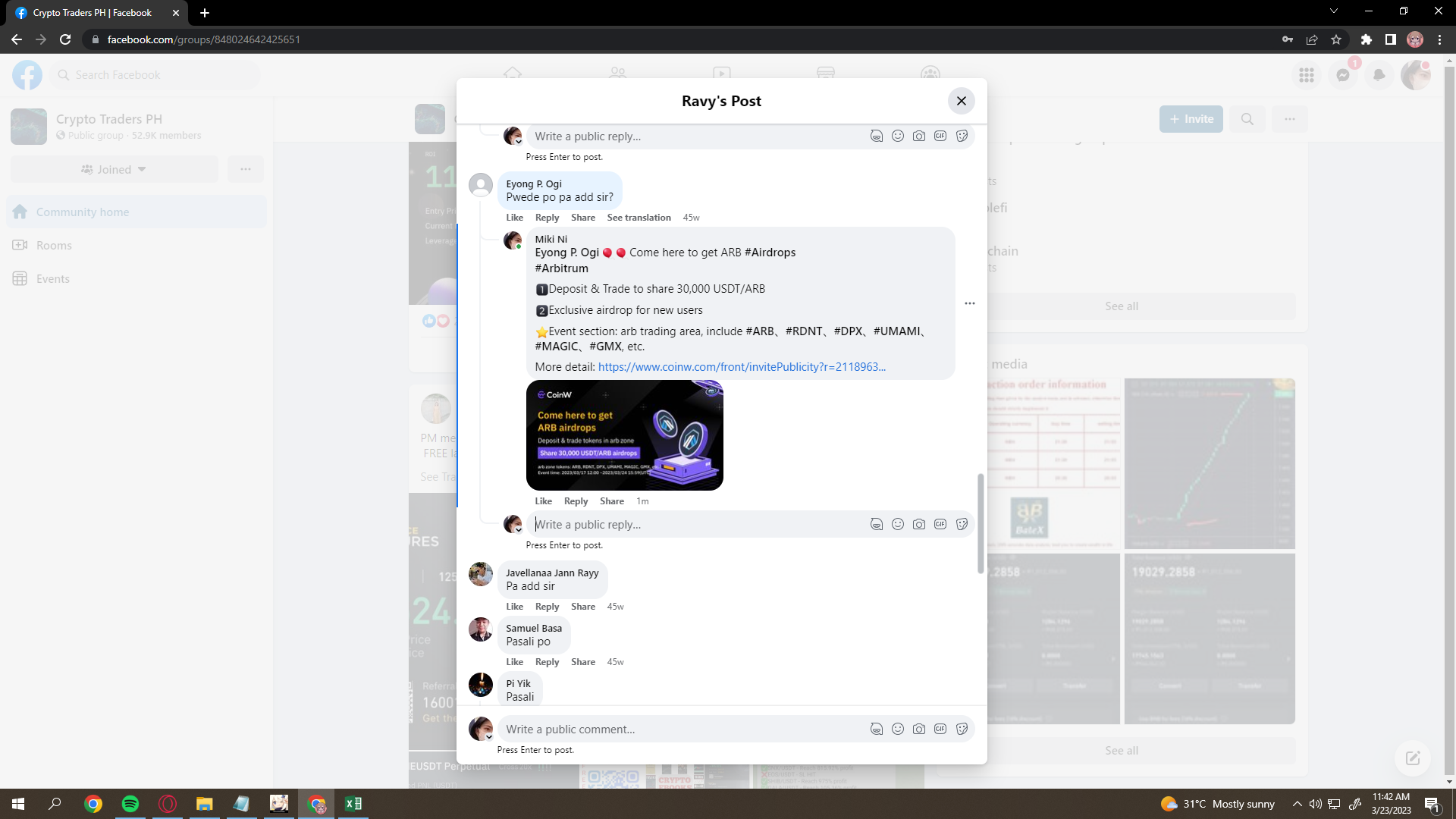Viewport: 1456px width, 819px height.
Task: Open sticker picker in top reply box
Action: pos(962,136)
